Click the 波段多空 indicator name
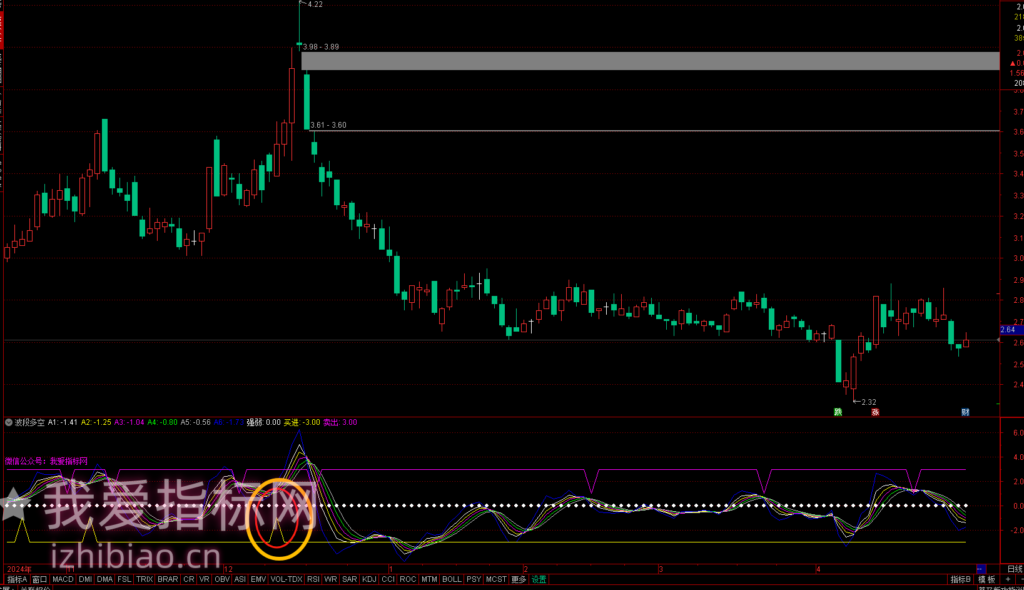Screen dimensions: 1024x590 point(29,422)
